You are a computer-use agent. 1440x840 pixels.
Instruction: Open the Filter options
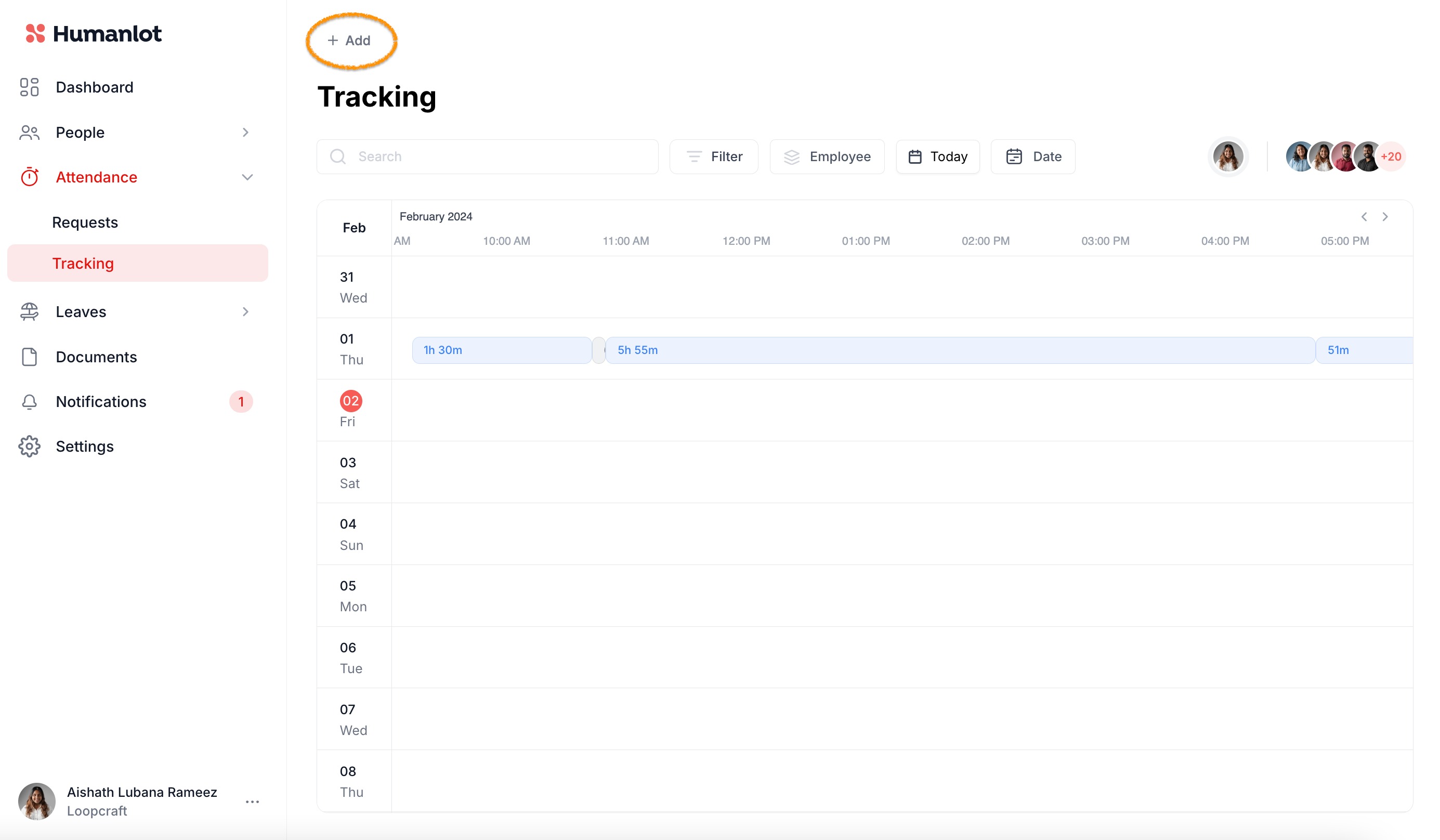714,156
